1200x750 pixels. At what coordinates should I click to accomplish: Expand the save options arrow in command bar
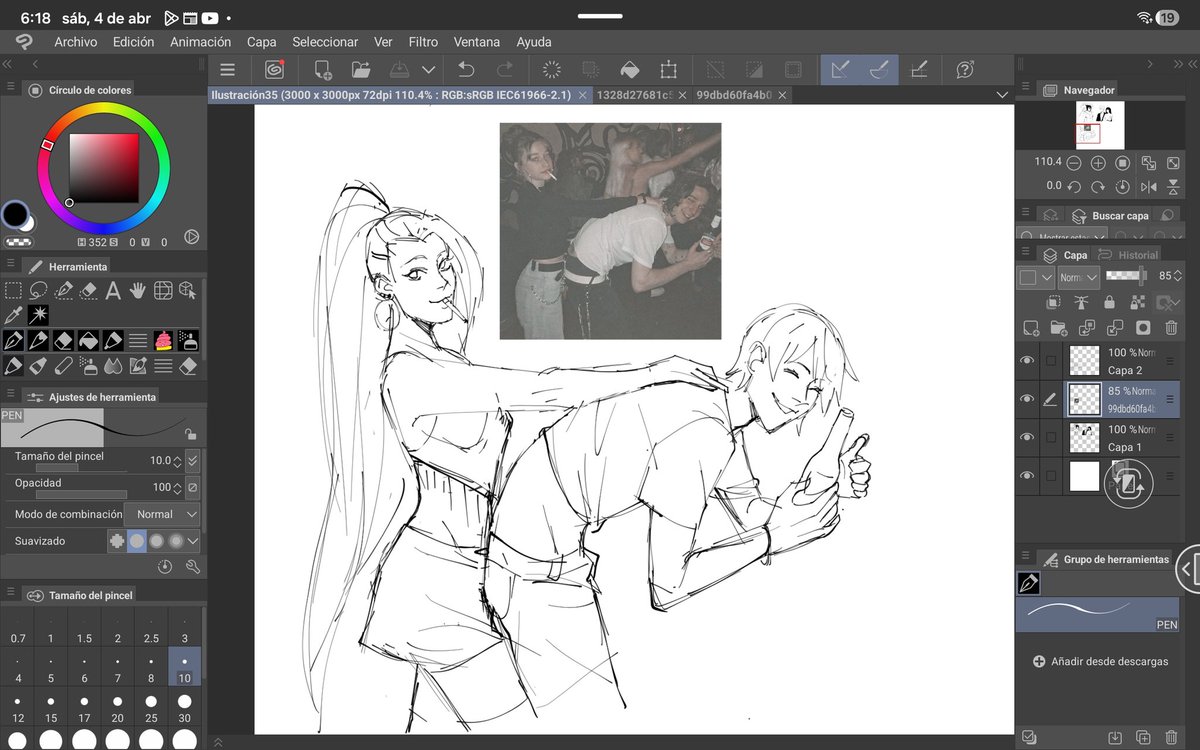pos(428,70)
